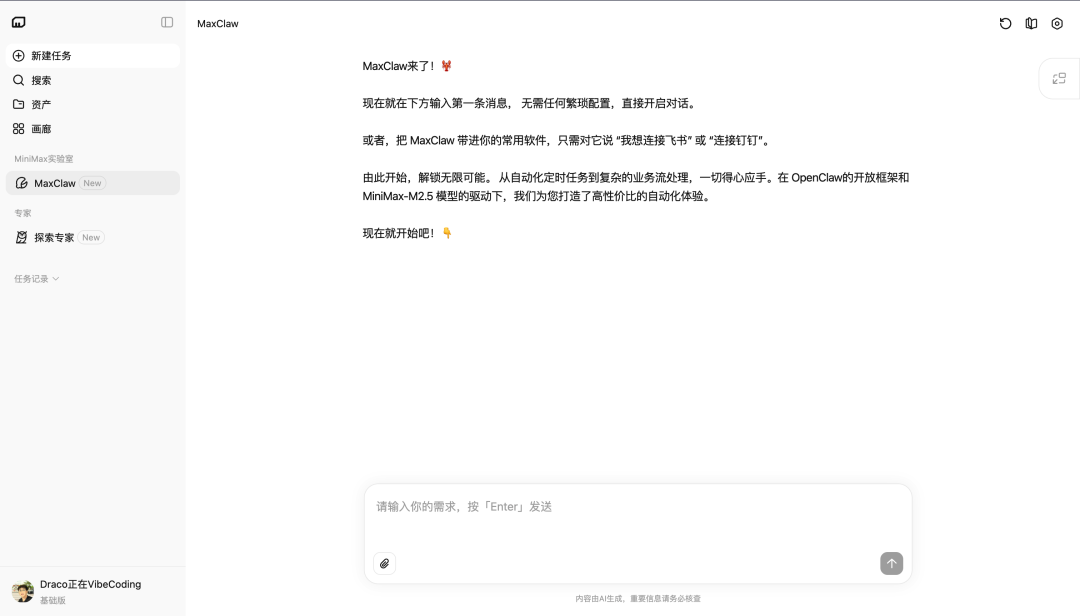The height and width of the screenshot is (616, 1080).
Task: Open the hexagon settings icon in the header
Action: point(1057,23)
